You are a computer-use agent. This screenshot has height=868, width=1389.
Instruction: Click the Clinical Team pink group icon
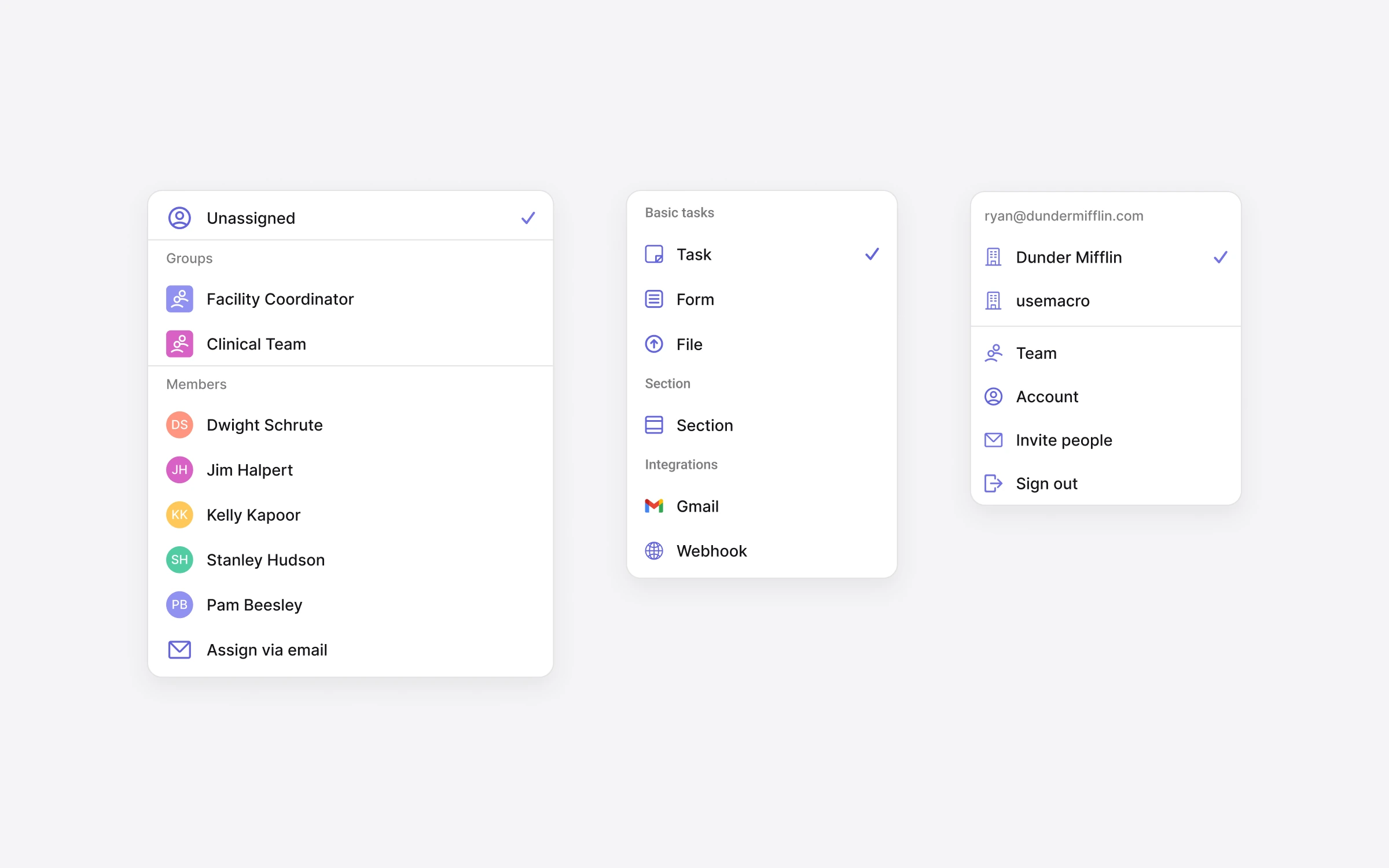tap(179, 344)
